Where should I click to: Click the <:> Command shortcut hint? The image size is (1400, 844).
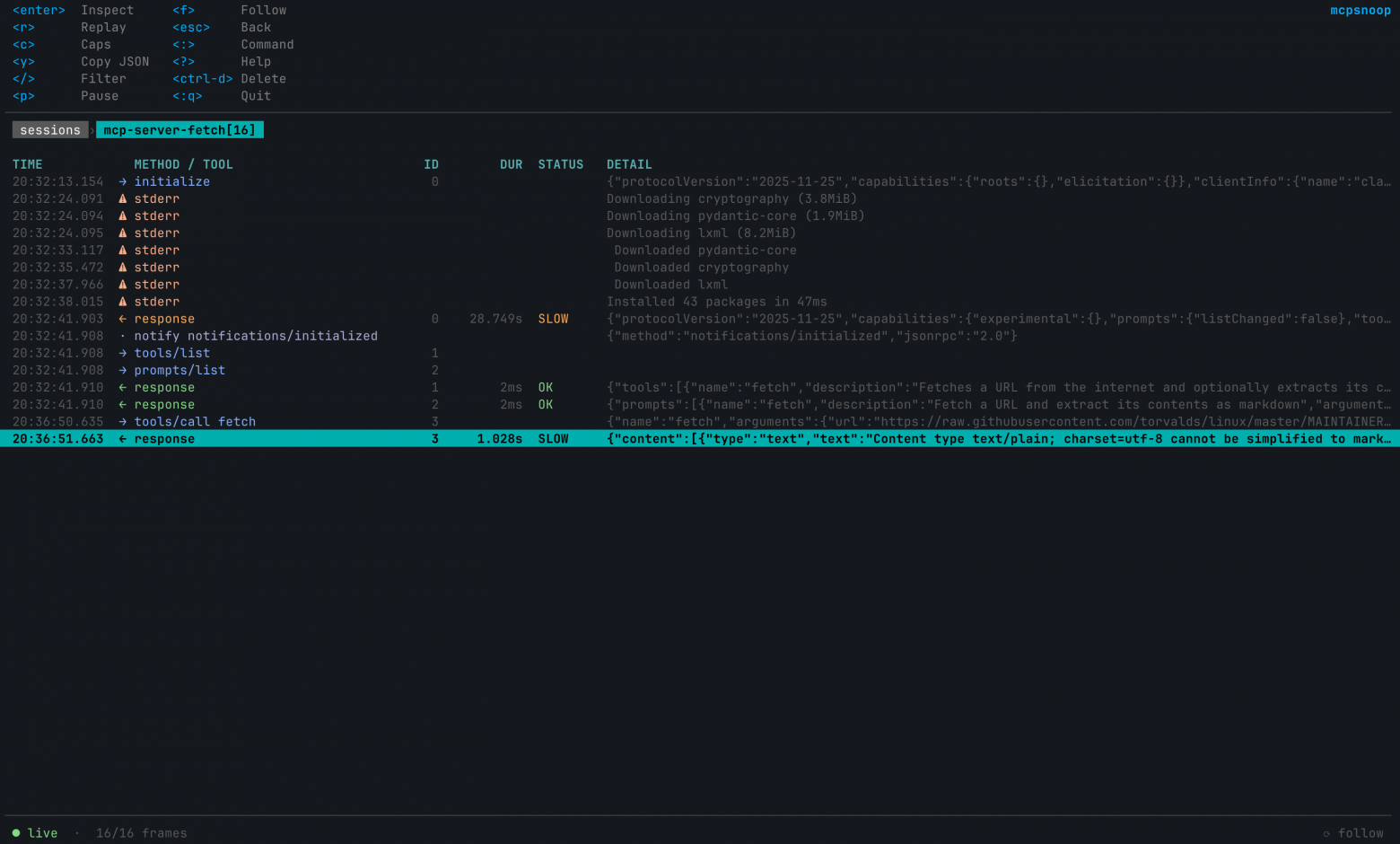pos(233,44)
